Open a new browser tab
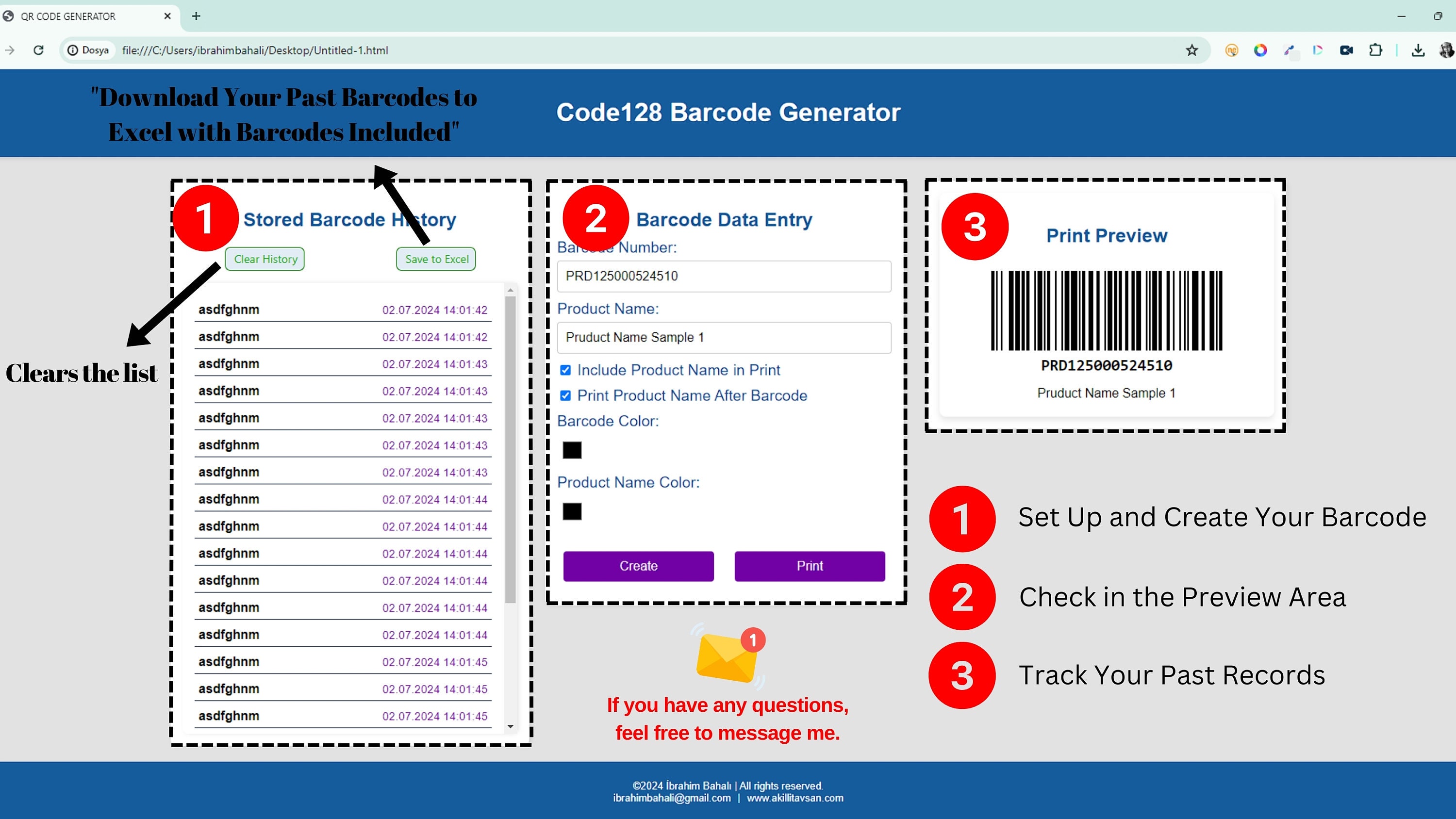1456x819 pixels. click(x=196, y=16)
